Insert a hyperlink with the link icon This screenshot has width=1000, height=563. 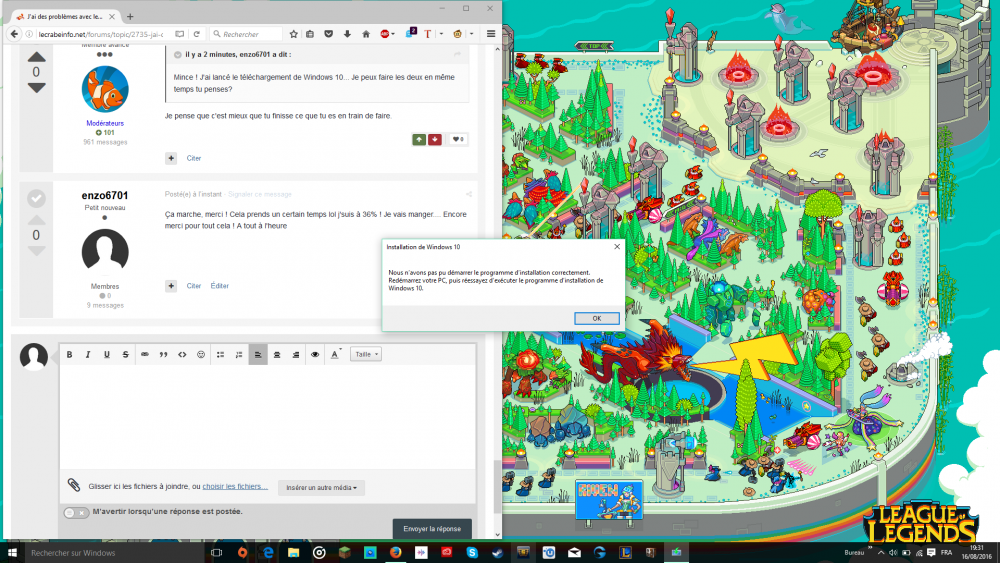[x=145, y=355]
